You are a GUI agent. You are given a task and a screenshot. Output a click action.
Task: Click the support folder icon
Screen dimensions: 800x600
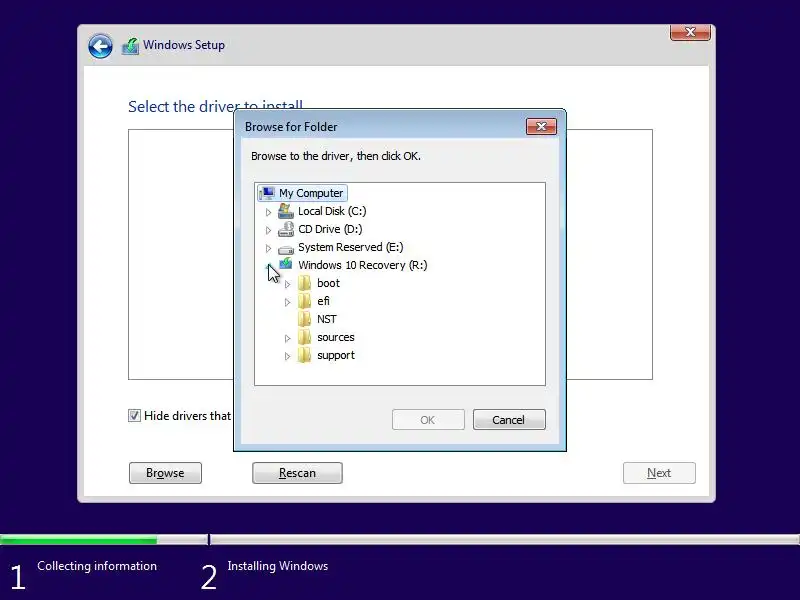[x=305, y=355]
